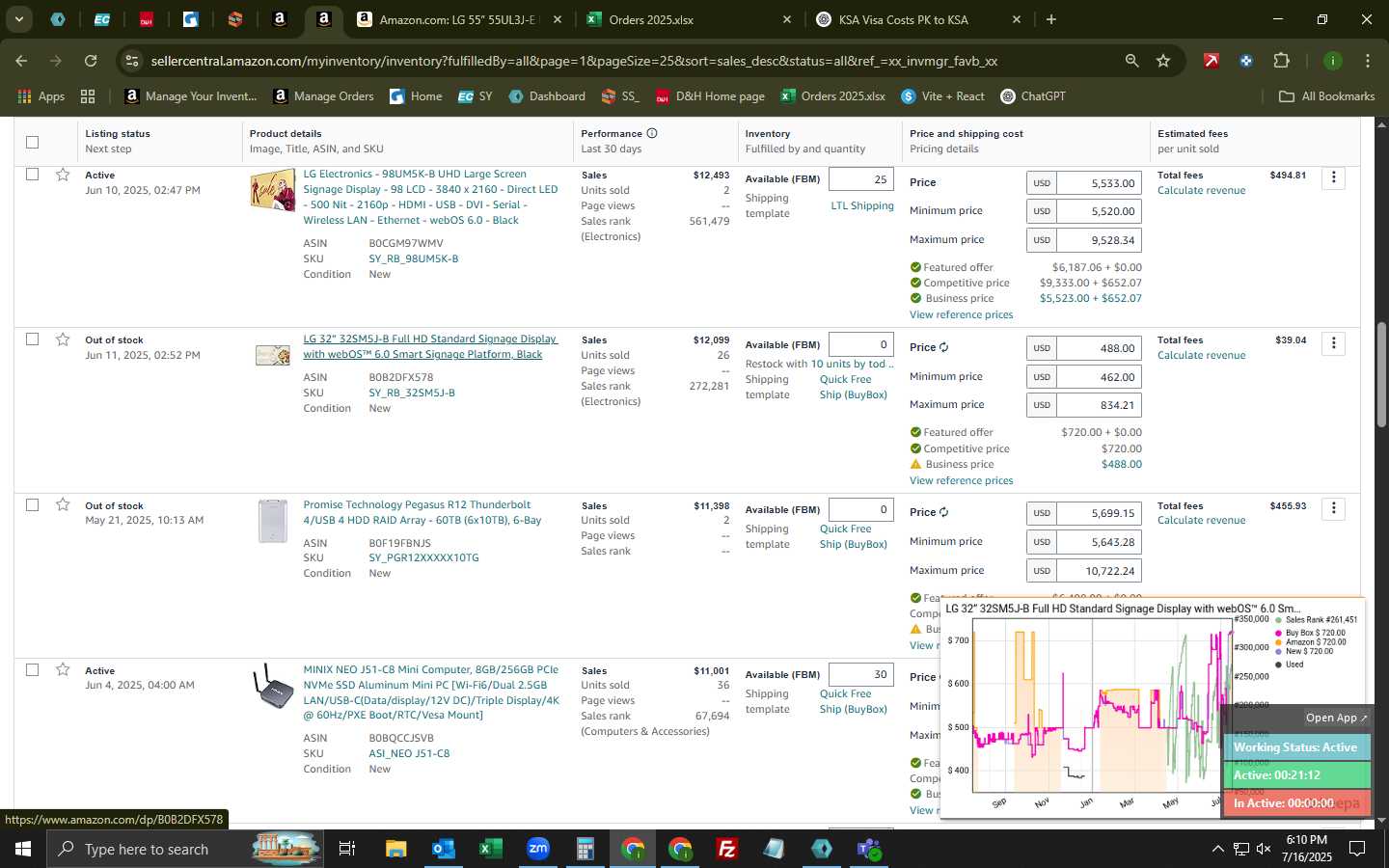Viewport: 1389px width, 868px height.
Task: Click the address bar URL
Action: (574, 61)
